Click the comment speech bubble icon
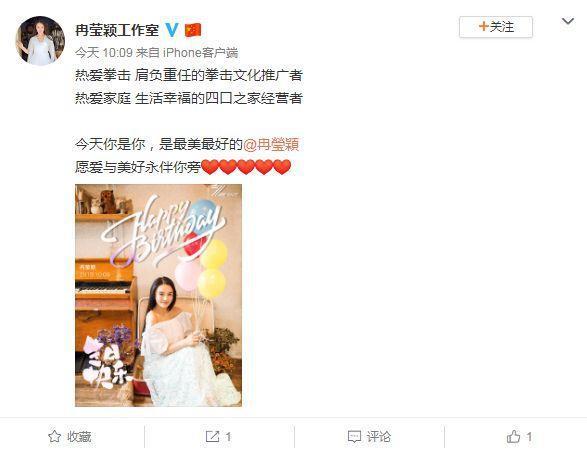The width and height of the screenshot is (587, 451). (354, 436)
